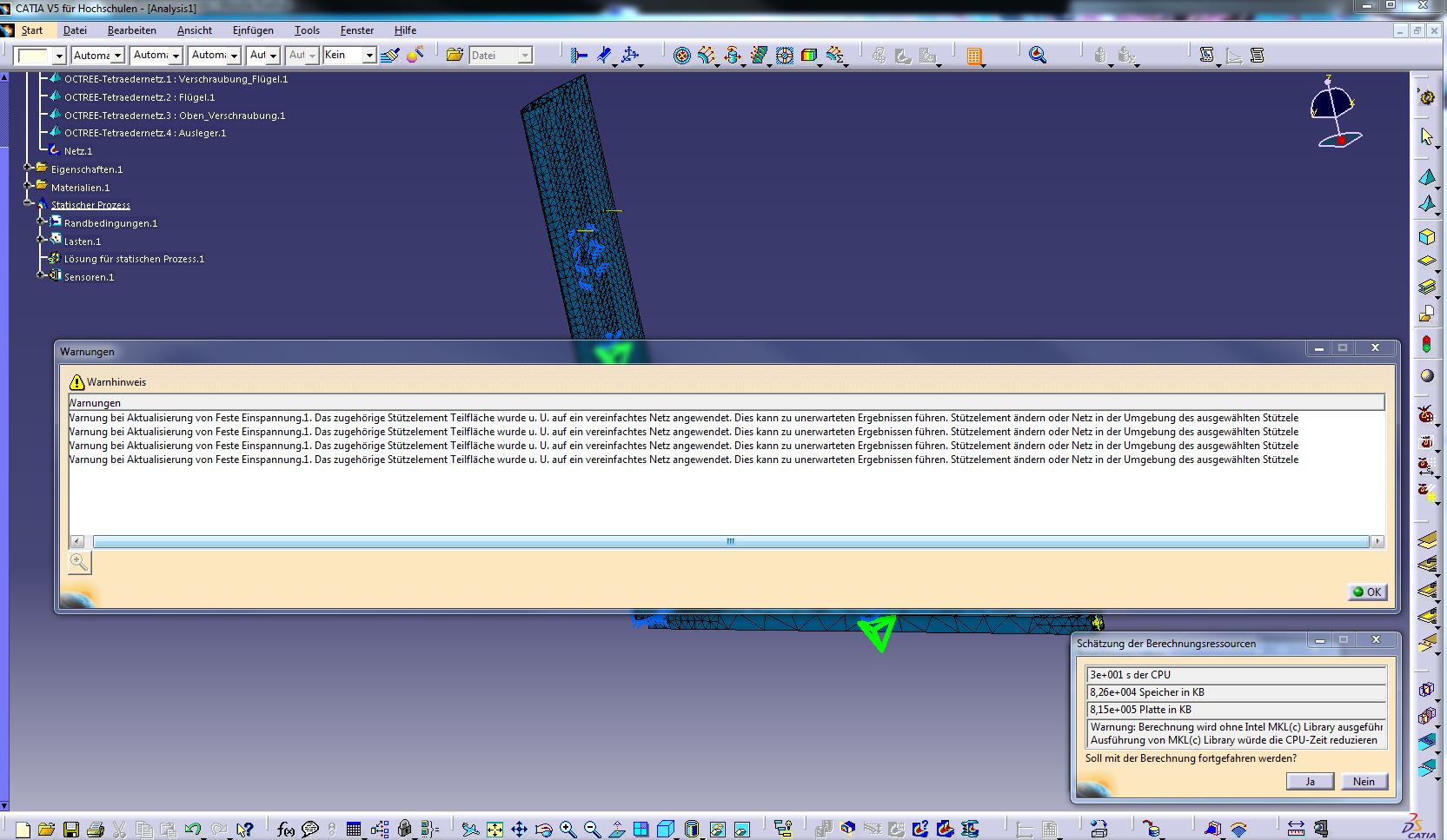Click the Open file icon in bottom toolbar

47,830
